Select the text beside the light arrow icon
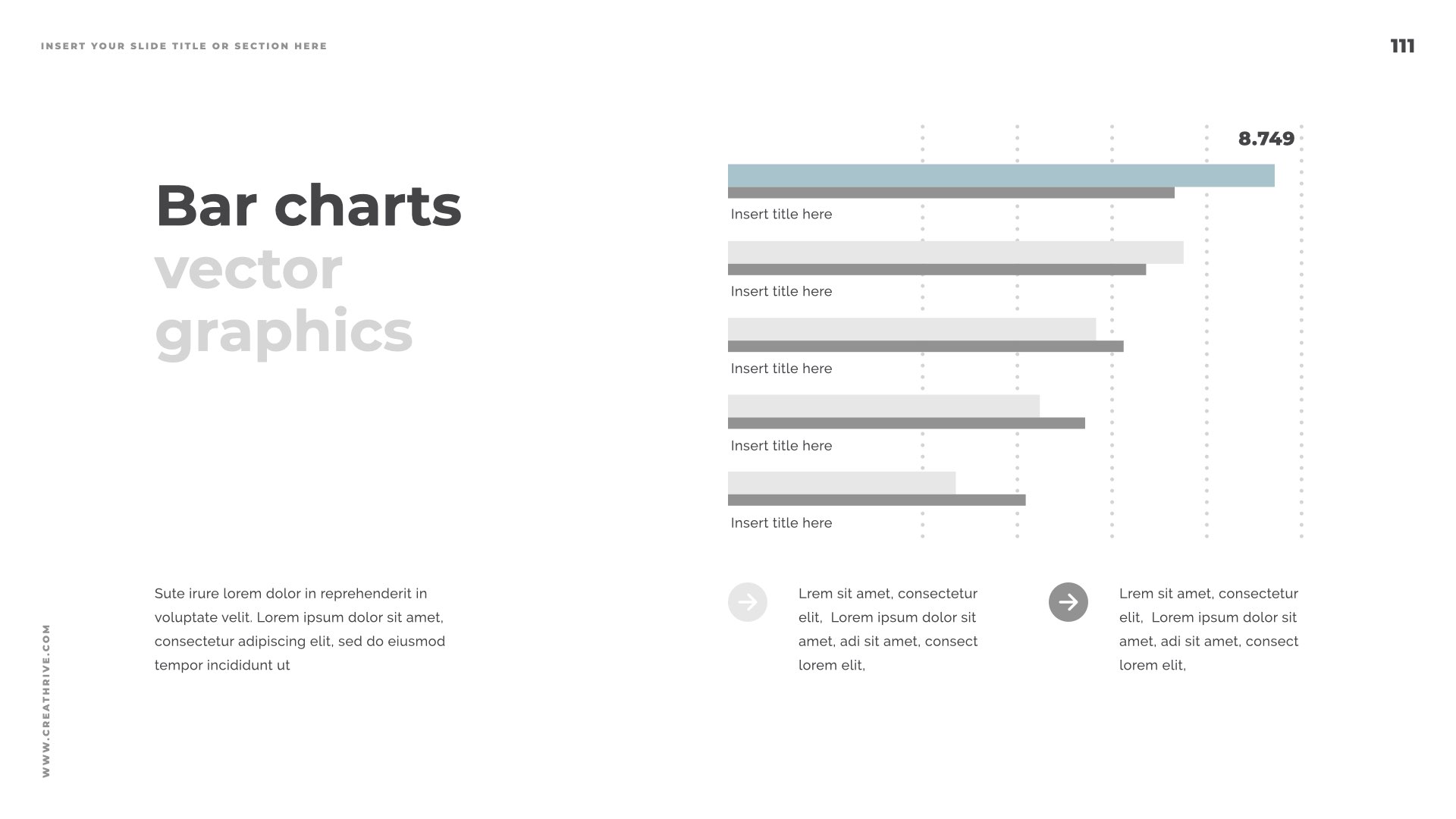Viewport: 1456px width, 819px height. coord(888,629)
